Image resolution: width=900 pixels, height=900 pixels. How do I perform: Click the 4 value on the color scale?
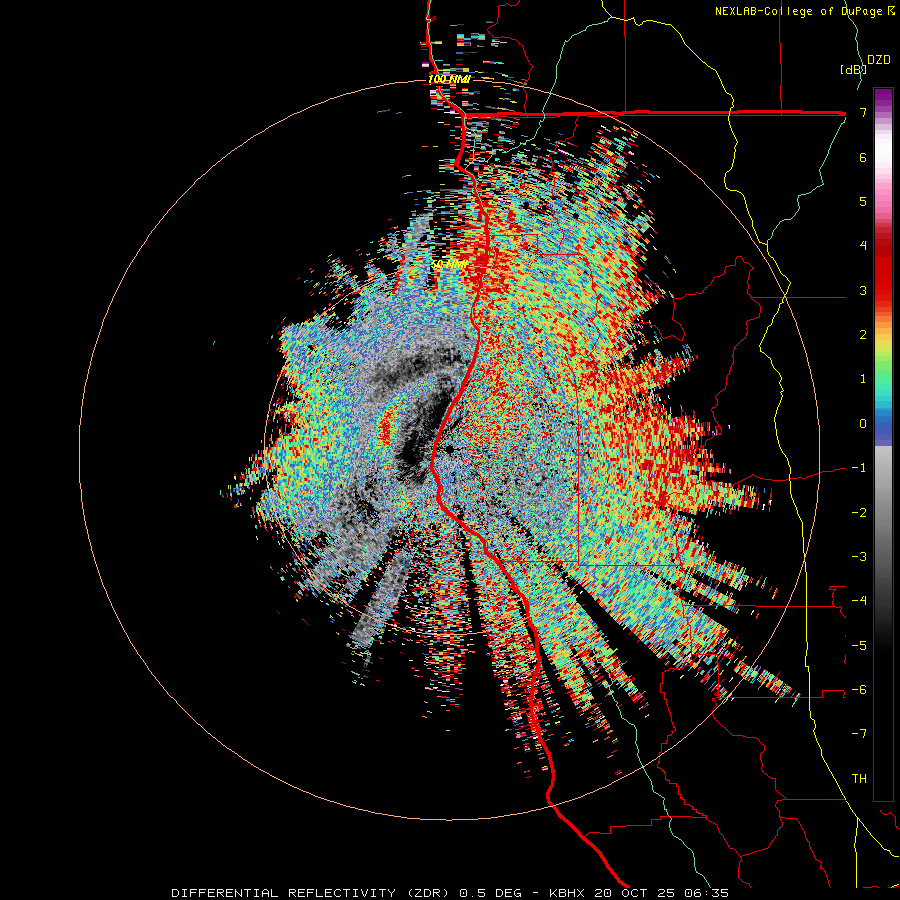coord(863,246)
